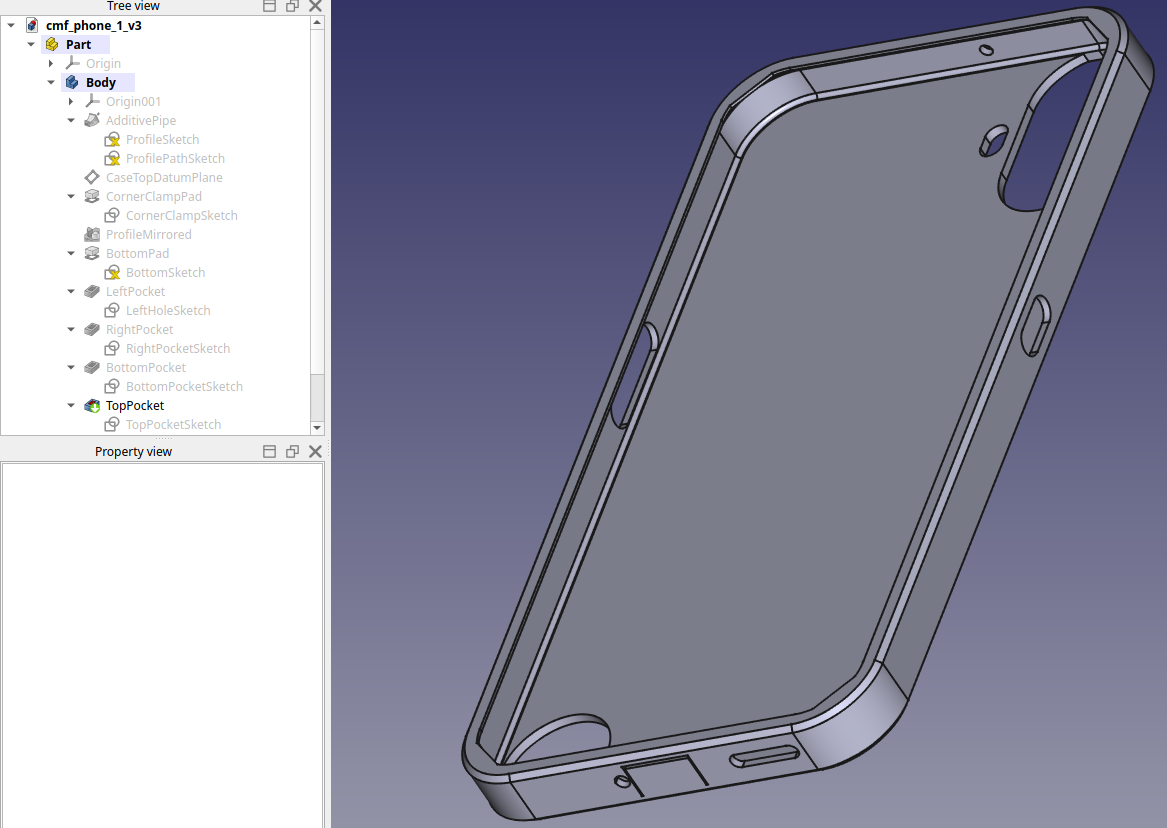Select the ProfileMirrored mirrored feature icon
The image size is (1167, 828).
tap(91, 234)
